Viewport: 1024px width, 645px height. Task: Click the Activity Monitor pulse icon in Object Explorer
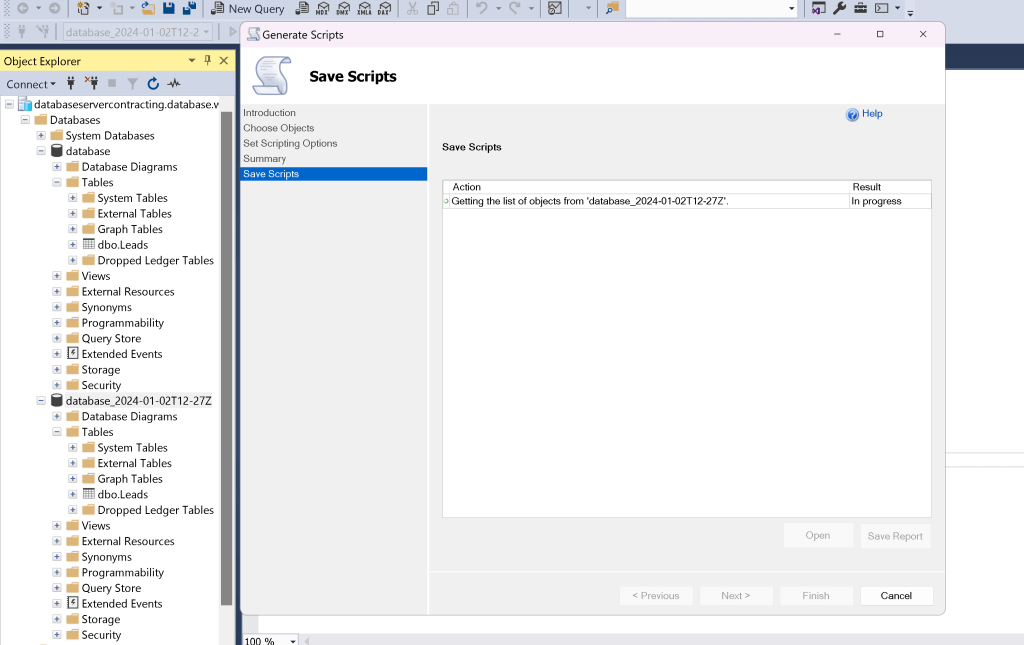pyautogui.click(x=174, y=83)
